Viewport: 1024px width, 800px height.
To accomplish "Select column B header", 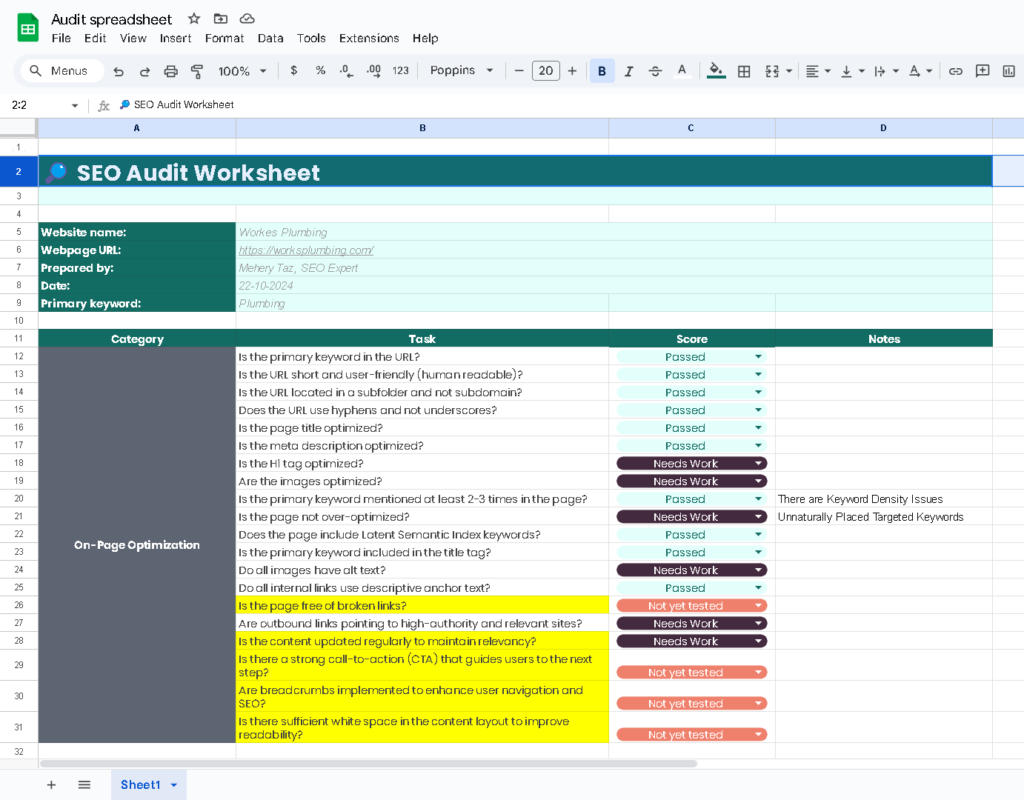I will [423, 128].
